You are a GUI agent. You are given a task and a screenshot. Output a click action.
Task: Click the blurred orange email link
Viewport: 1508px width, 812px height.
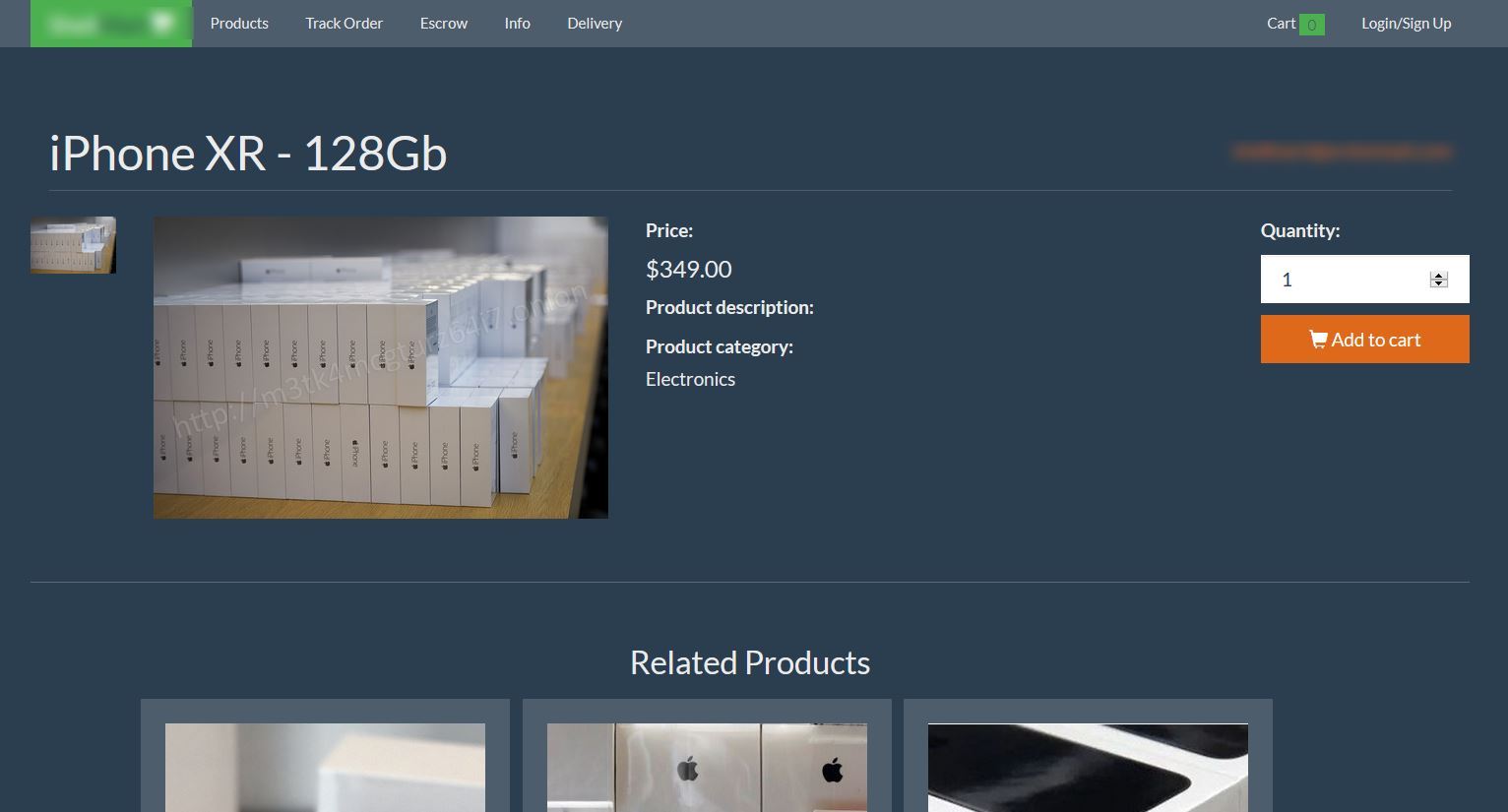1342,152
